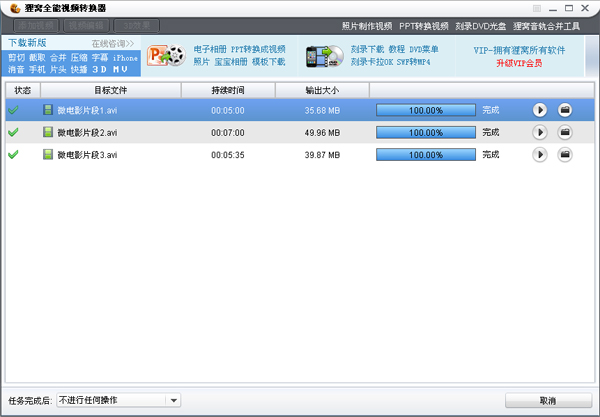The height and width of the screenshot is (417, 600).
Task: Open output folder for 微电影片段1.avi
Action: coord(565,110)
